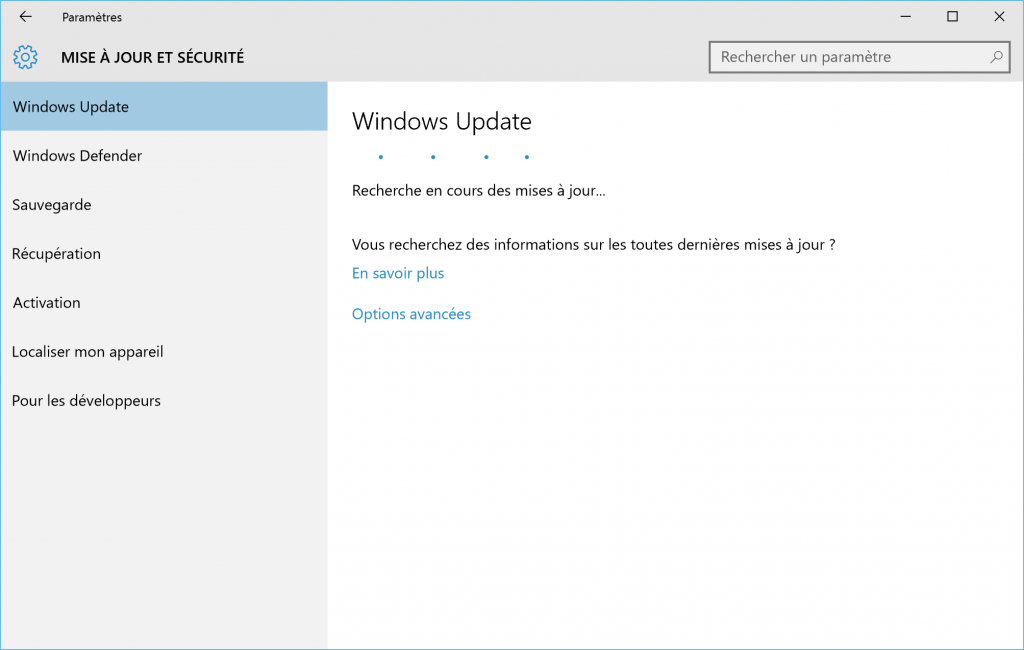Go to Récupération settings
The width and height of the screenshot is (1024, 650).
coord(164,253)
